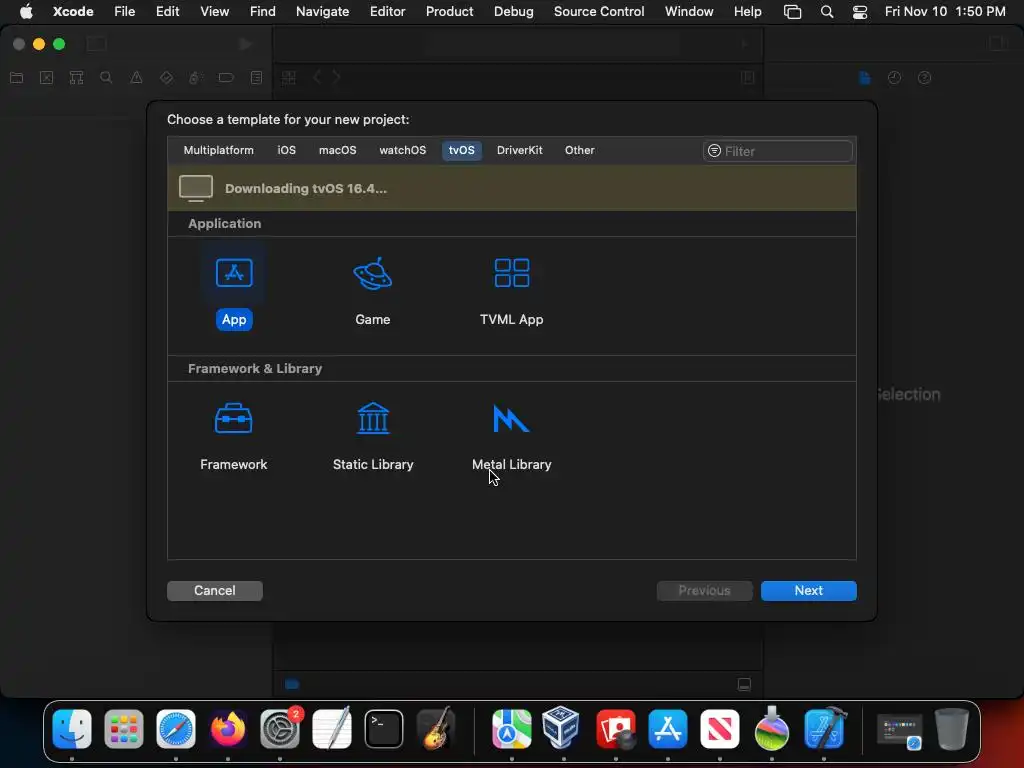Open the Help menu
Image resolution: width=1024 pixels, height=768 pixels.
[747, 11]
